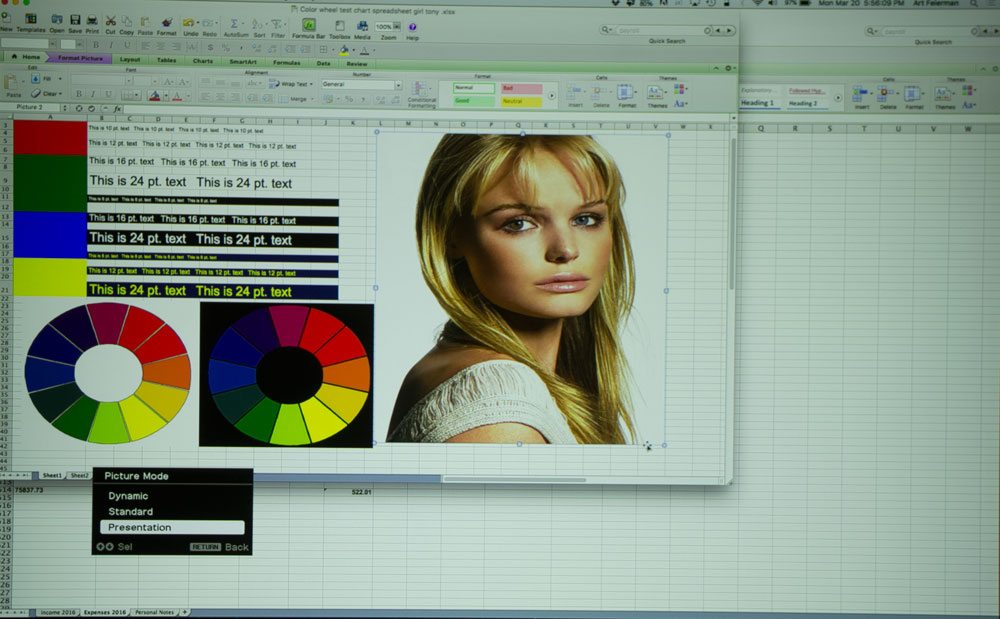The image size is (1000, 619).
Task: Apply the Bad cell style
Action: pyautogui.click(x=522, y=89)
